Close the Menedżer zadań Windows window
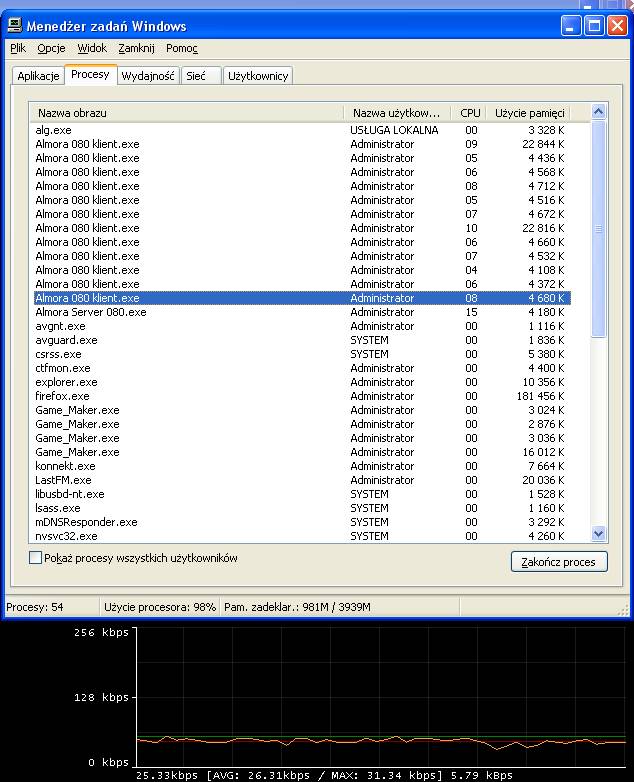634x782 pixels. click(x=617, y=26)
